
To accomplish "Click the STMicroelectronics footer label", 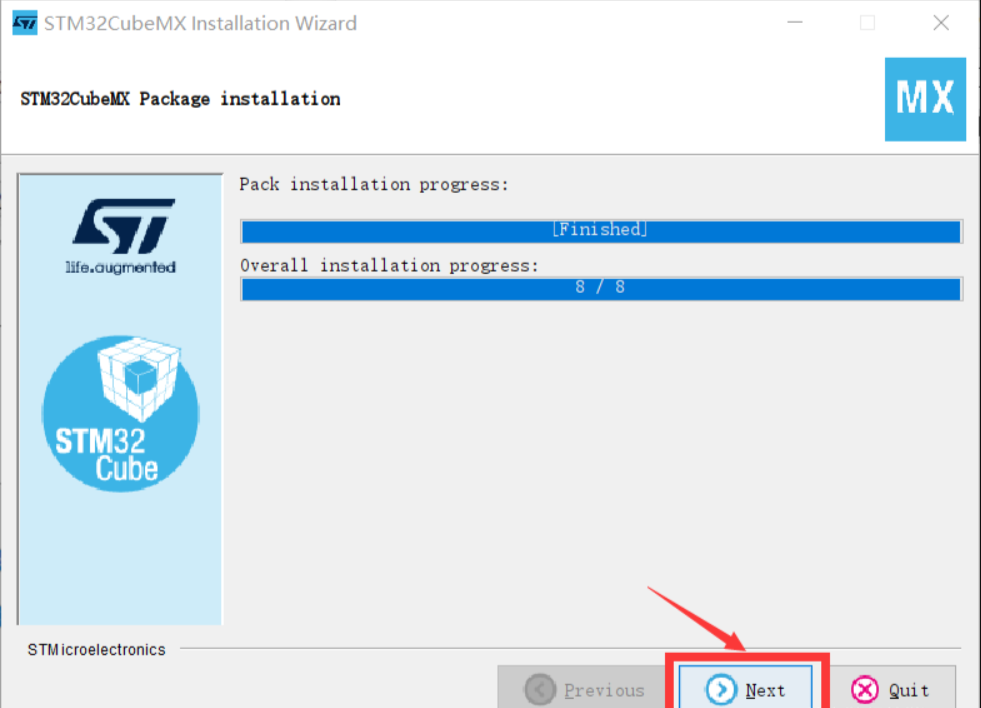I will pos(96,650).
